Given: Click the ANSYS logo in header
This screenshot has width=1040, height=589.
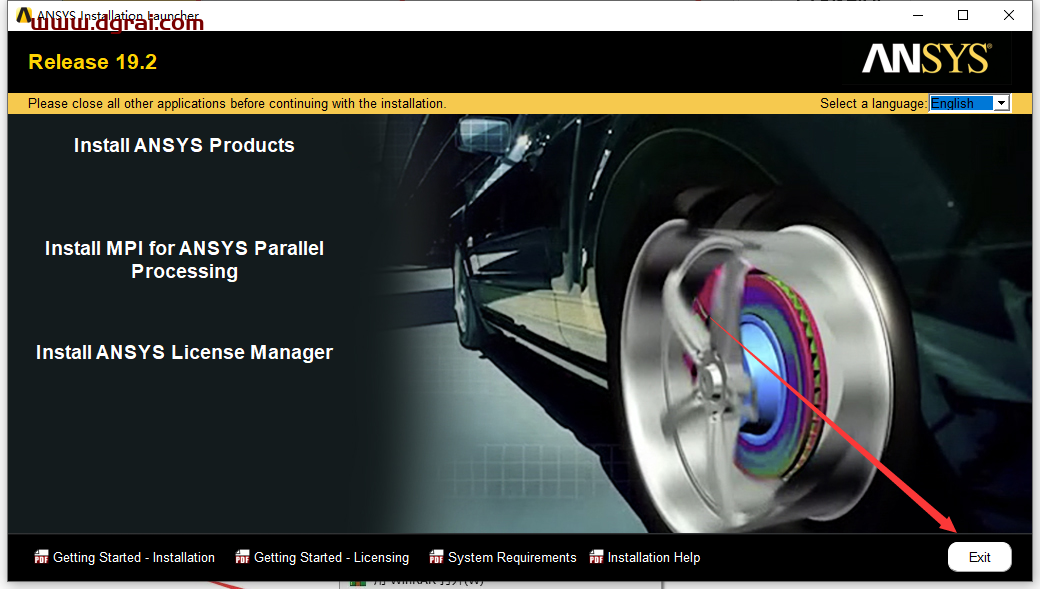Looking at the screenshot, I should (x=927, y=58).
